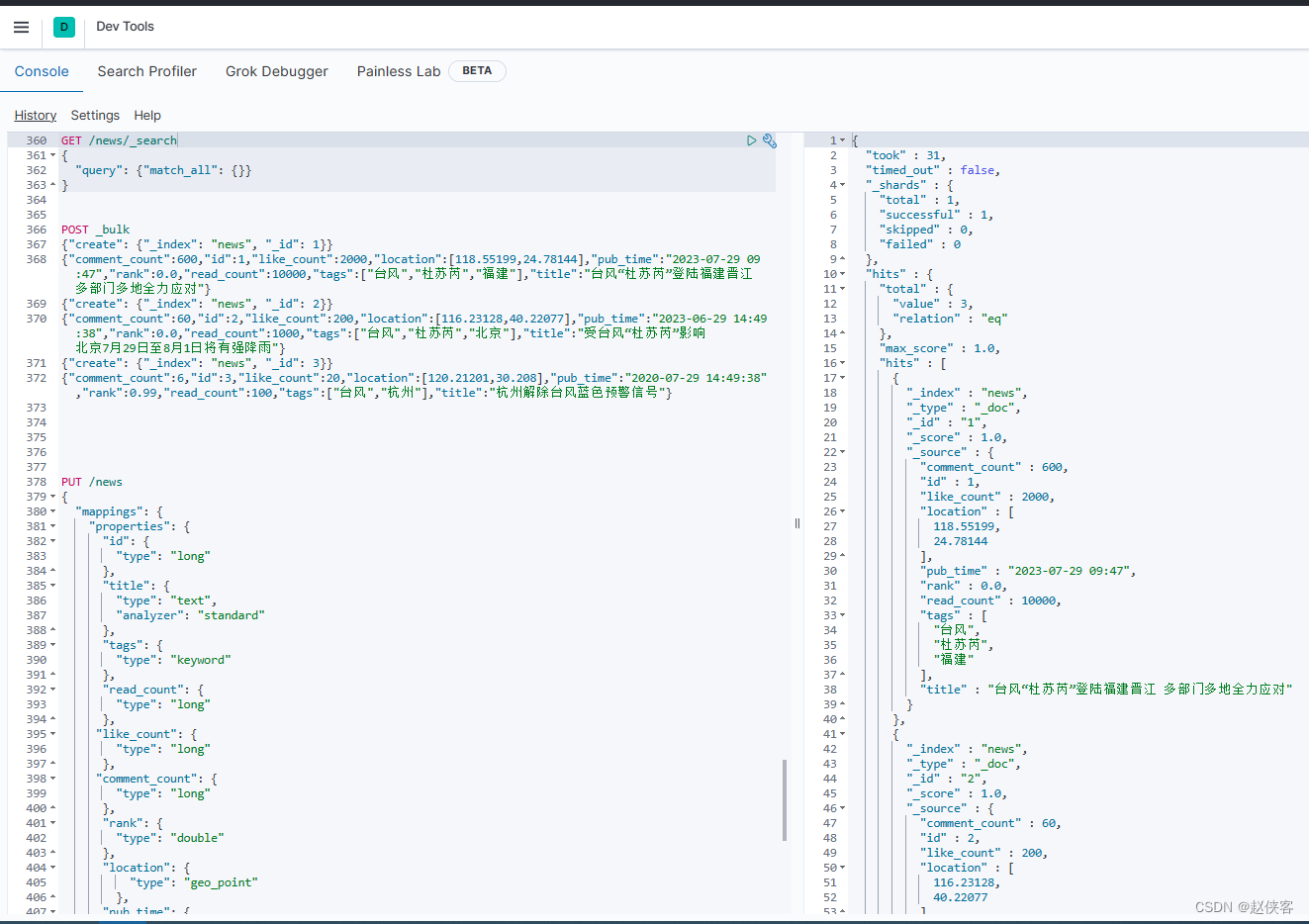1309x924 pixels.
Task: Click the "like_count" : 2000 response line
Action: coord(987,497)
